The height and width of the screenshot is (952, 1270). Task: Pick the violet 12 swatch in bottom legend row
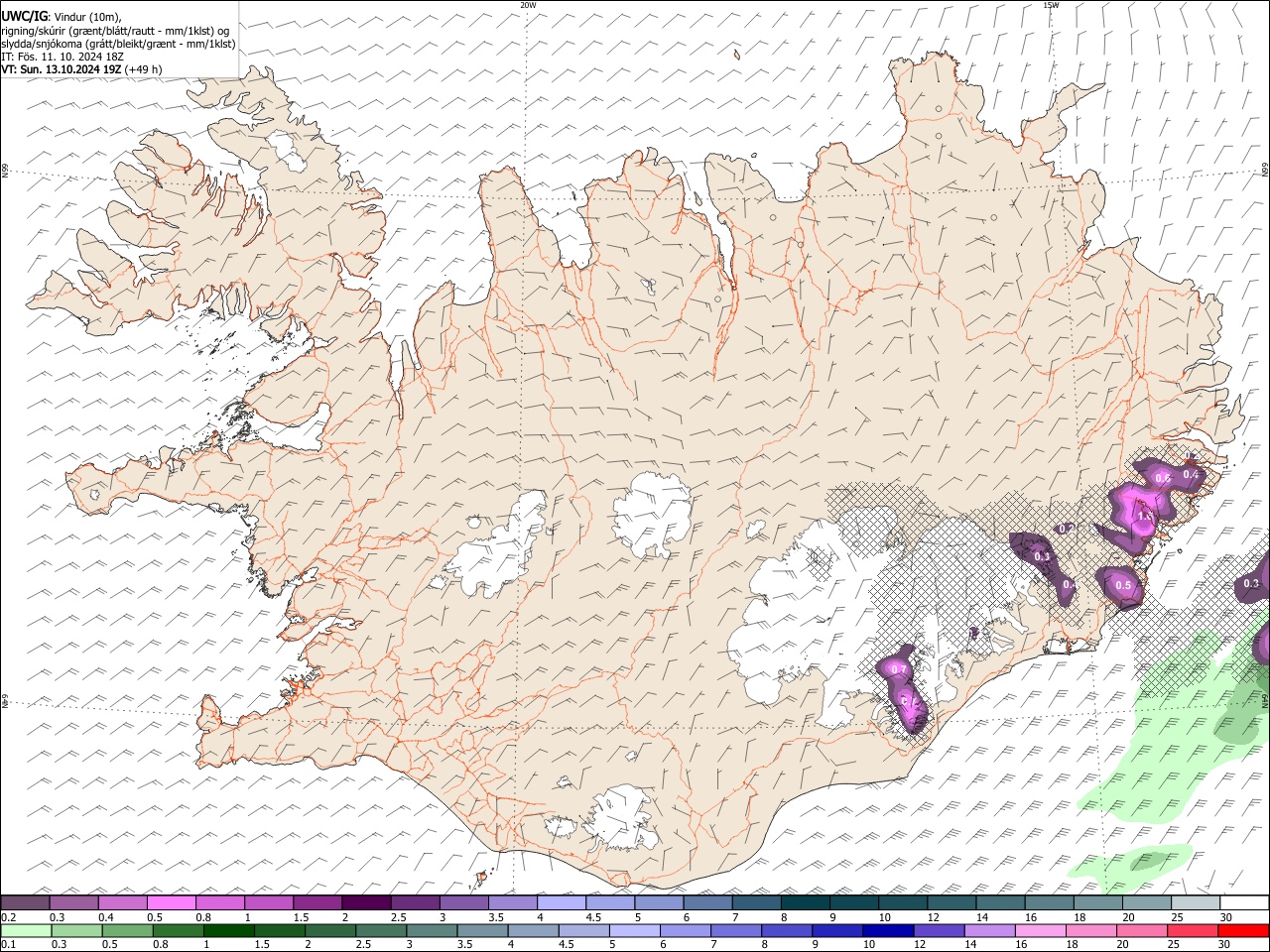pyautogui.click(x=939, y=931)
